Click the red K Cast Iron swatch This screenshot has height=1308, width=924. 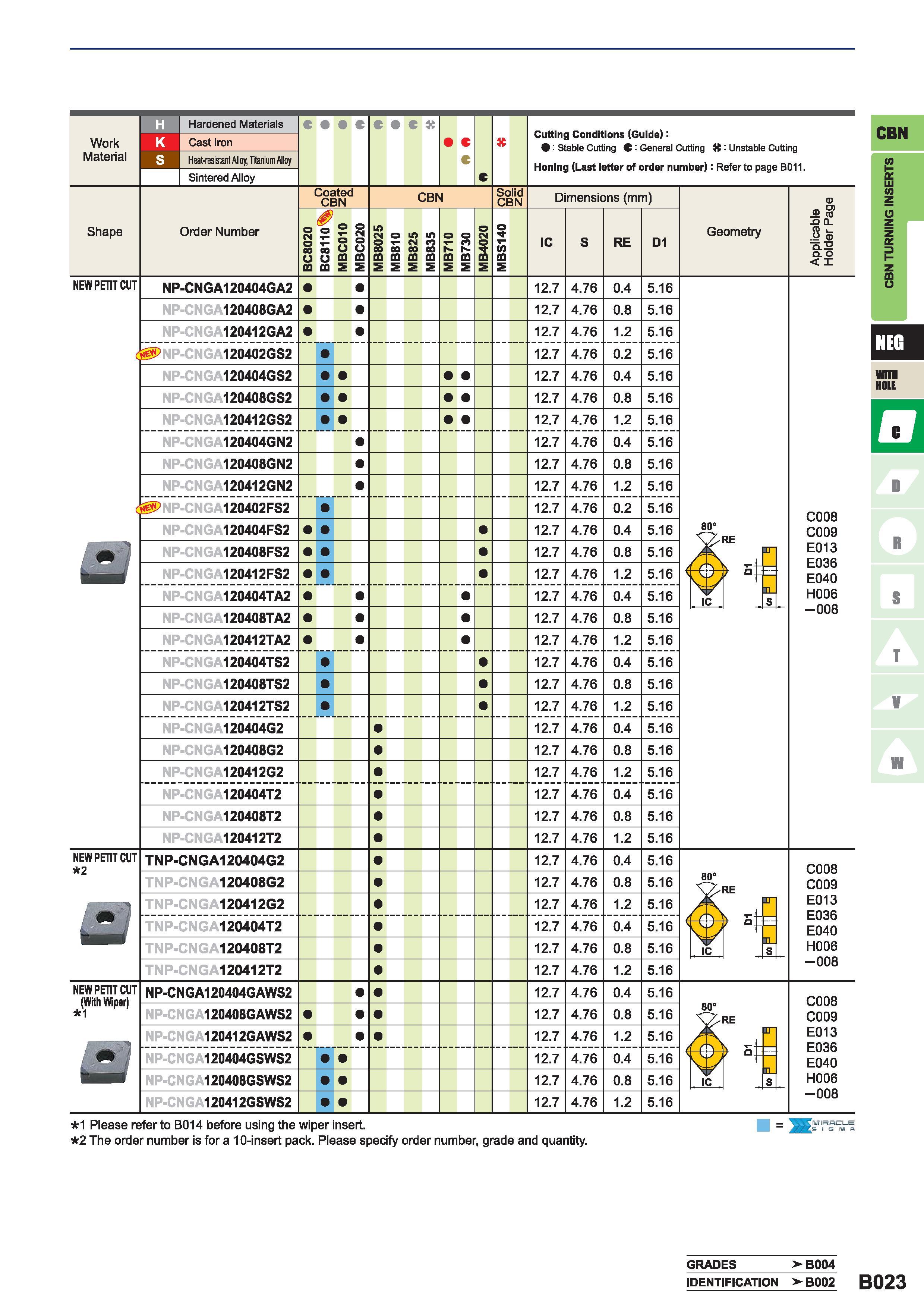160,142
